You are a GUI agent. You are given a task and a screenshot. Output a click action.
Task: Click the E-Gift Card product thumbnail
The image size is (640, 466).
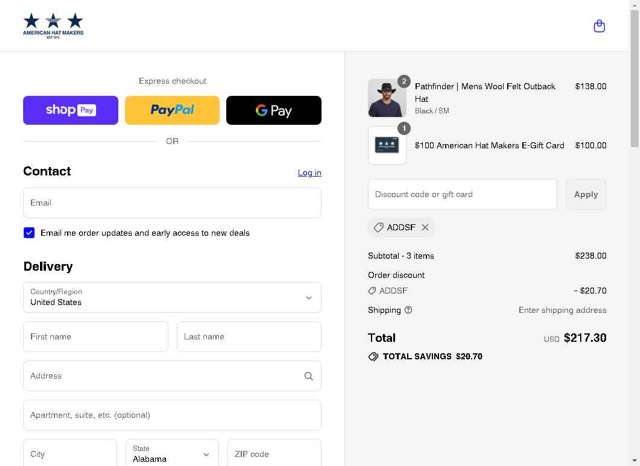tap(387, 145)
